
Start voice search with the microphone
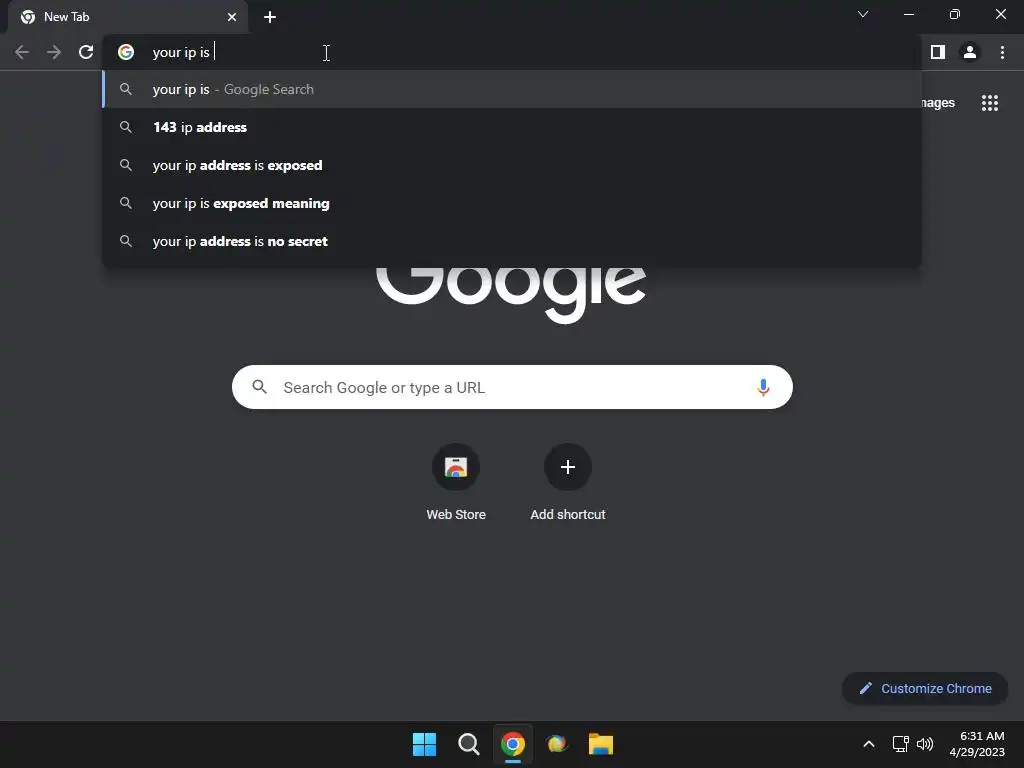click(762, 387)
